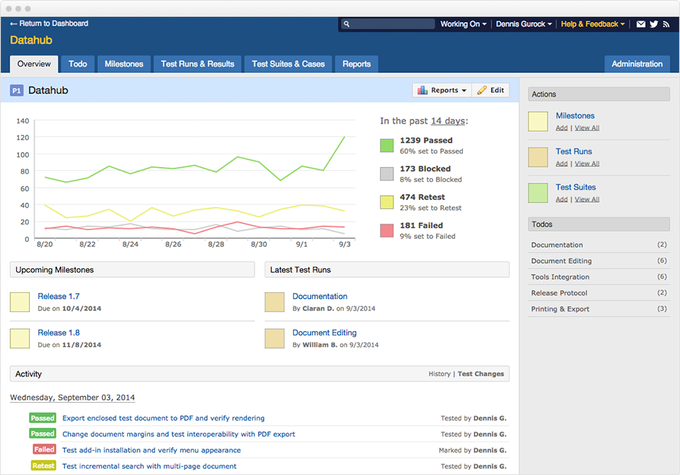Click View All under Test Runs
The image size is (680, 475).
[x=587, y=164]
